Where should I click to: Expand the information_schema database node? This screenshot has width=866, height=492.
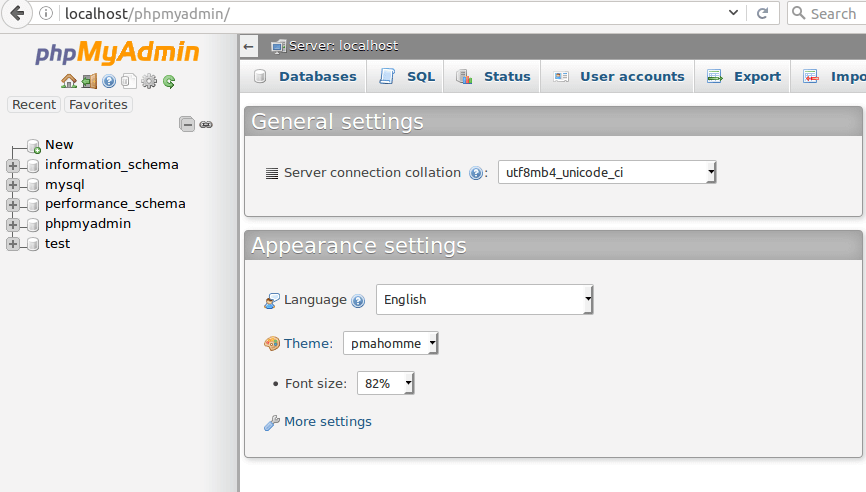[13, 165]
